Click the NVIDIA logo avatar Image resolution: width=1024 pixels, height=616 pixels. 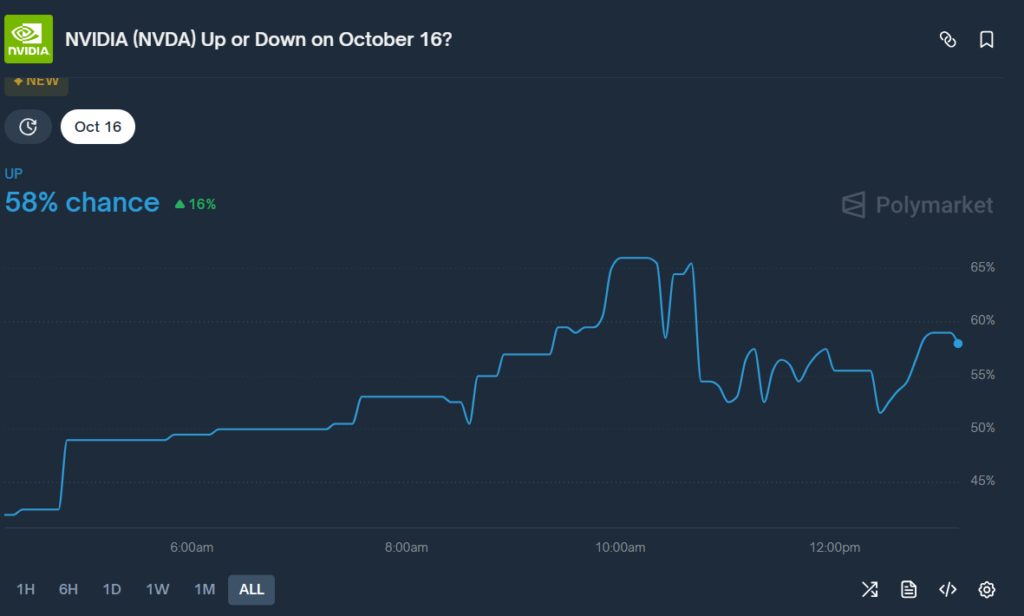(28, 38)
